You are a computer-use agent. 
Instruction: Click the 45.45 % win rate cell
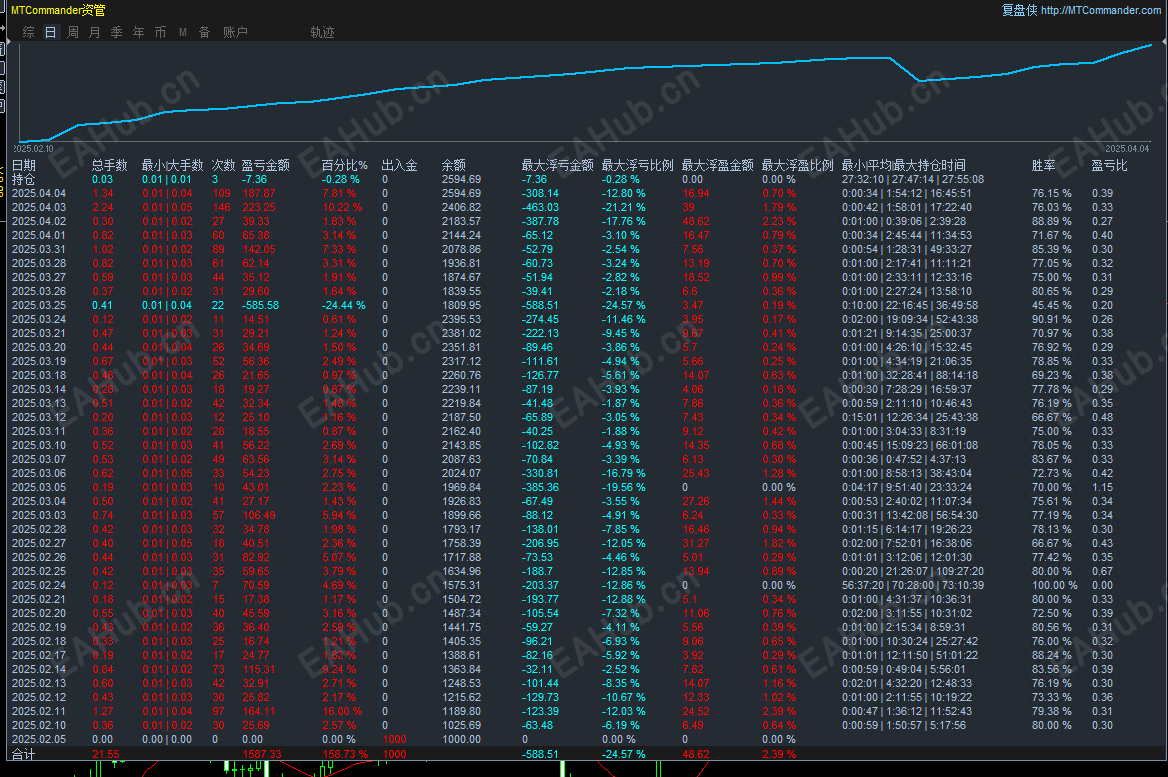[1051, 305]
